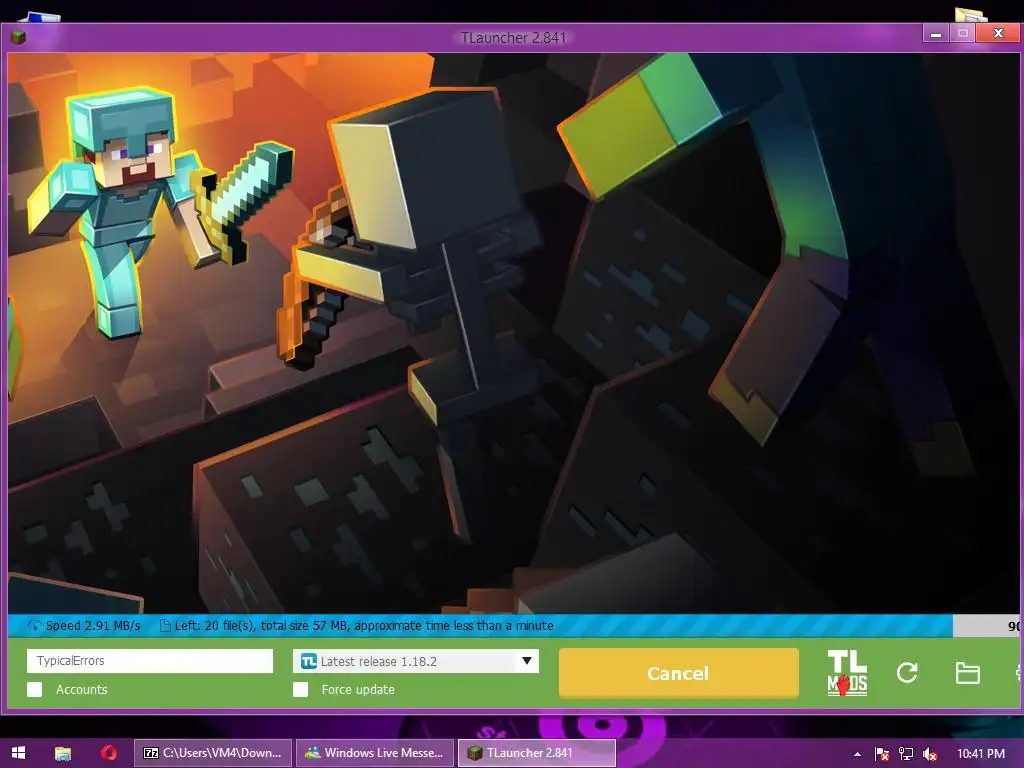Click the TLauncher window icon in title bar
1024x768 pixels.
pos(18,37)
